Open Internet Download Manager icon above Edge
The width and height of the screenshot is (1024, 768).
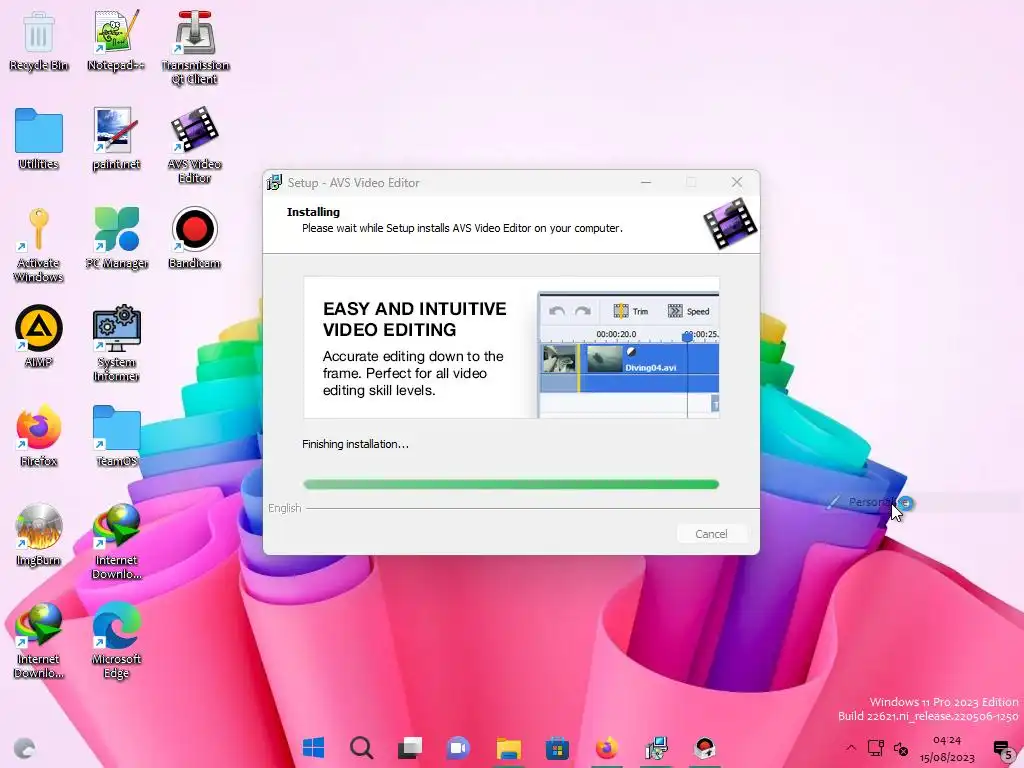[x=116, y=541]
